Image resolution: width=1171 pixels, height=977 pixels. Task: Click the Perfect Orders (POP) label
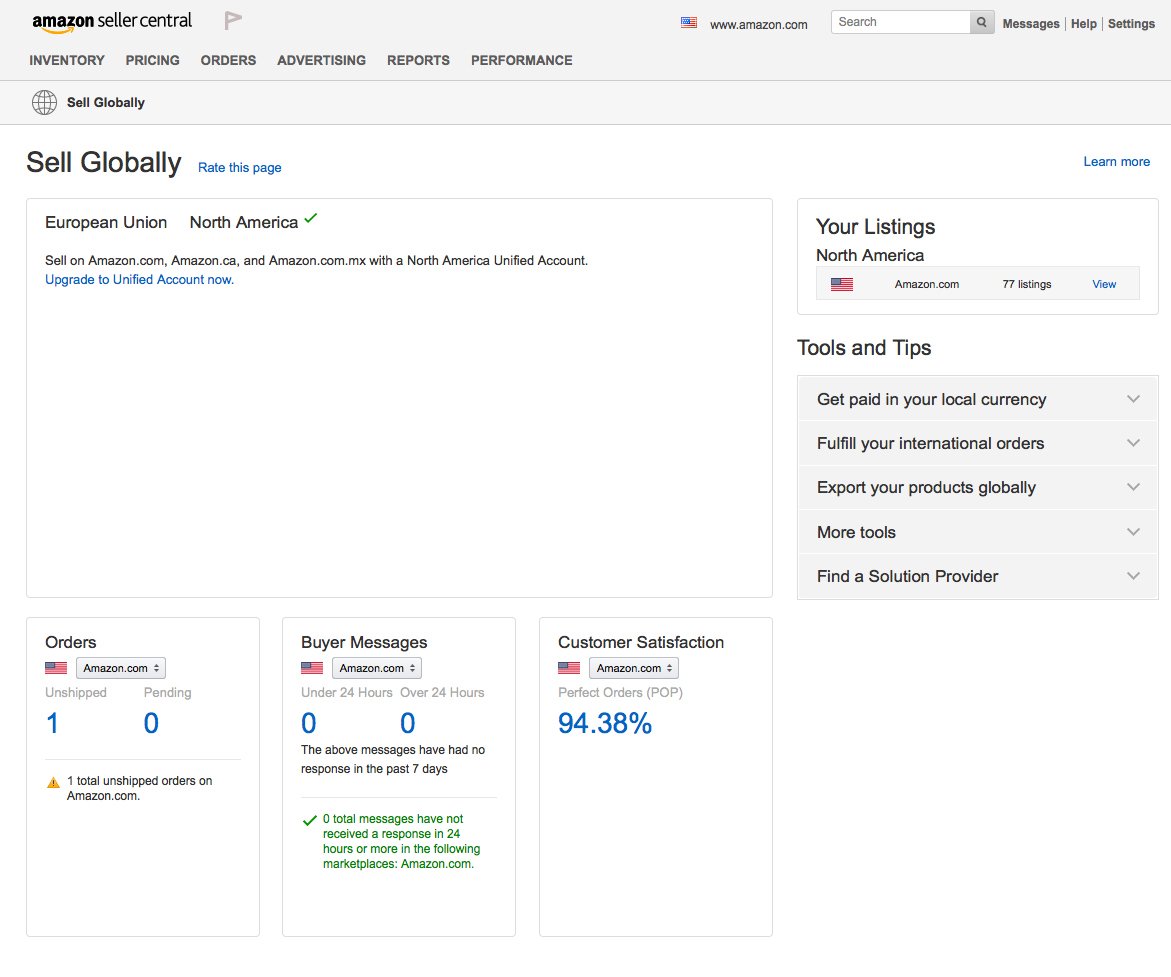pos(621,692)
